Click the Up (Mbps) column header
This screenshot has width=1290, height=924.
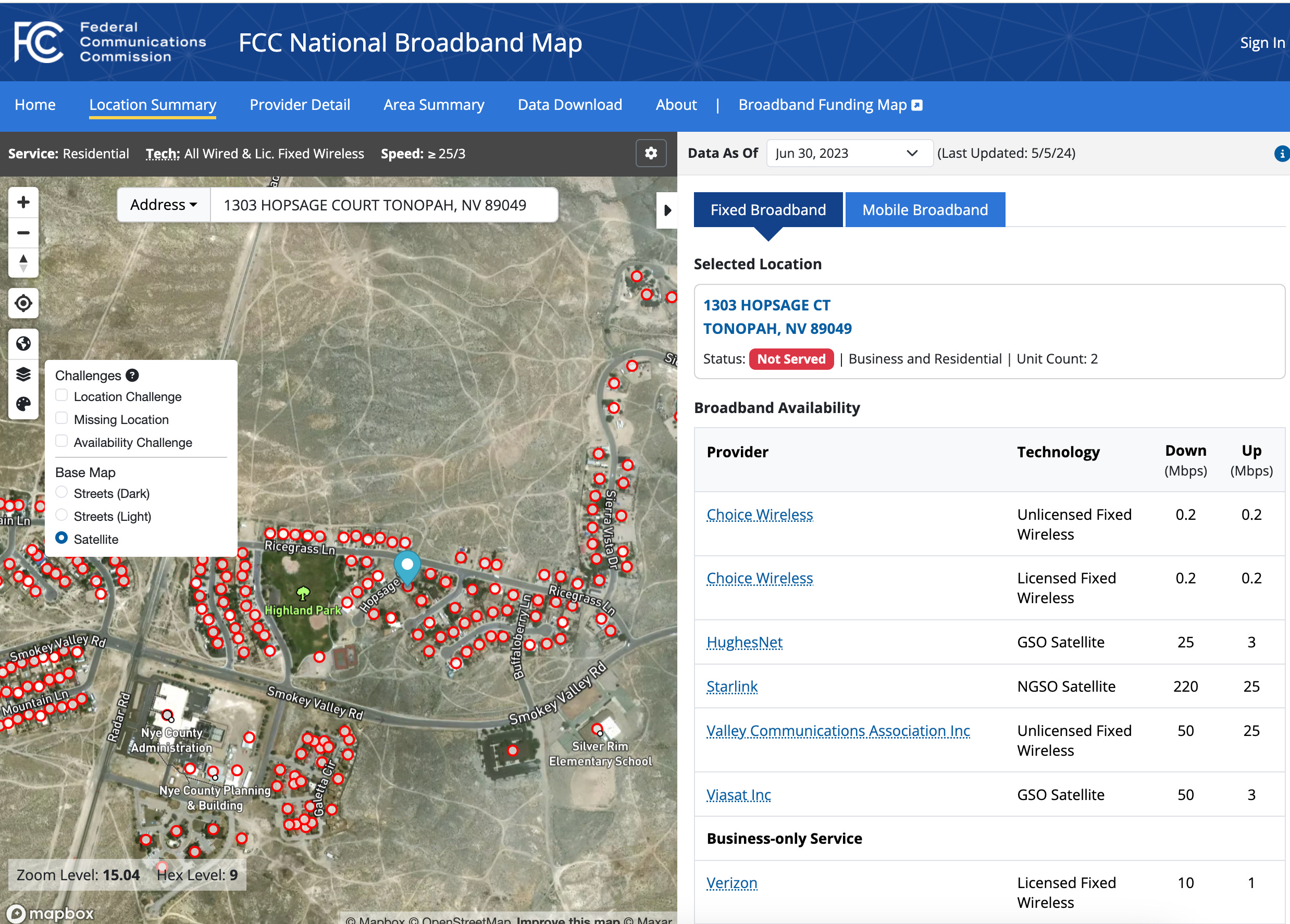(1251, 460)
